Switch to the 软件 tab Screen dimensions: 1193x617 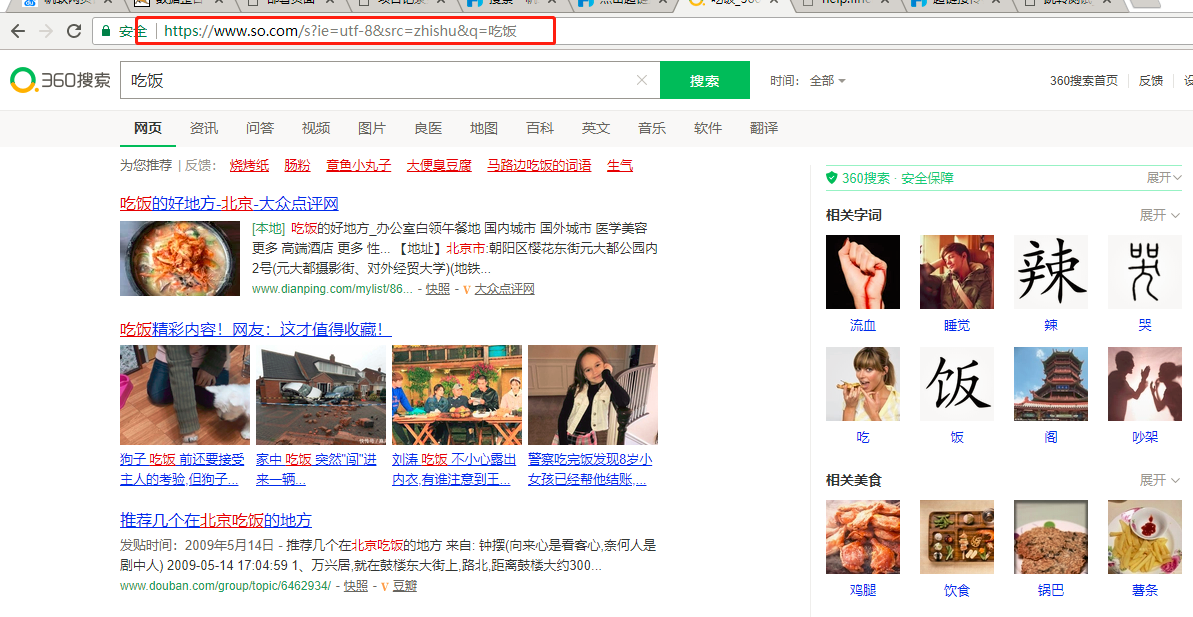tap(708, 128)
